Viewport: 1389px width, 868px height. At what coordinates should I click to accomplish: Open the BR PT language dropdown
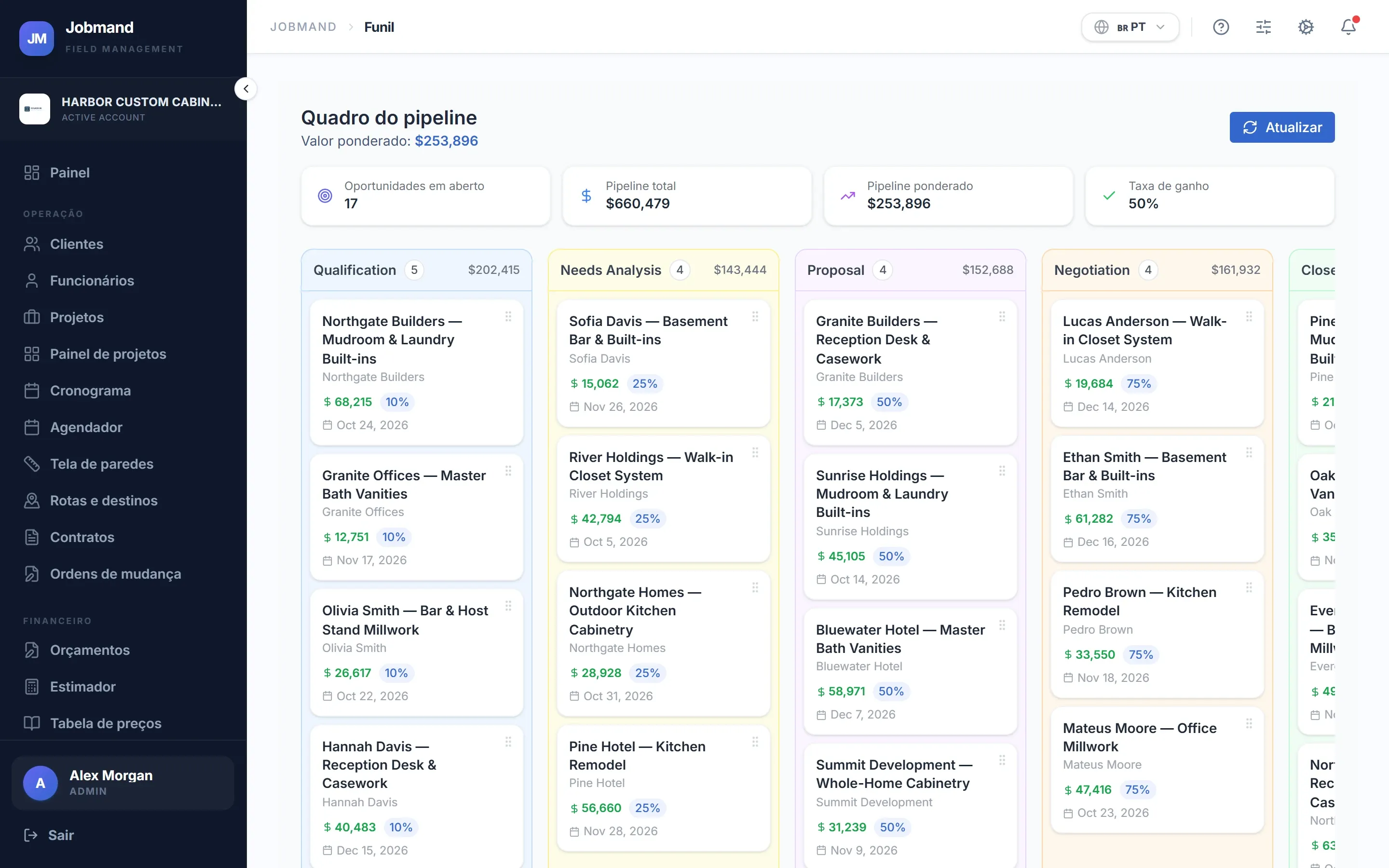[x=1130, y=27]
